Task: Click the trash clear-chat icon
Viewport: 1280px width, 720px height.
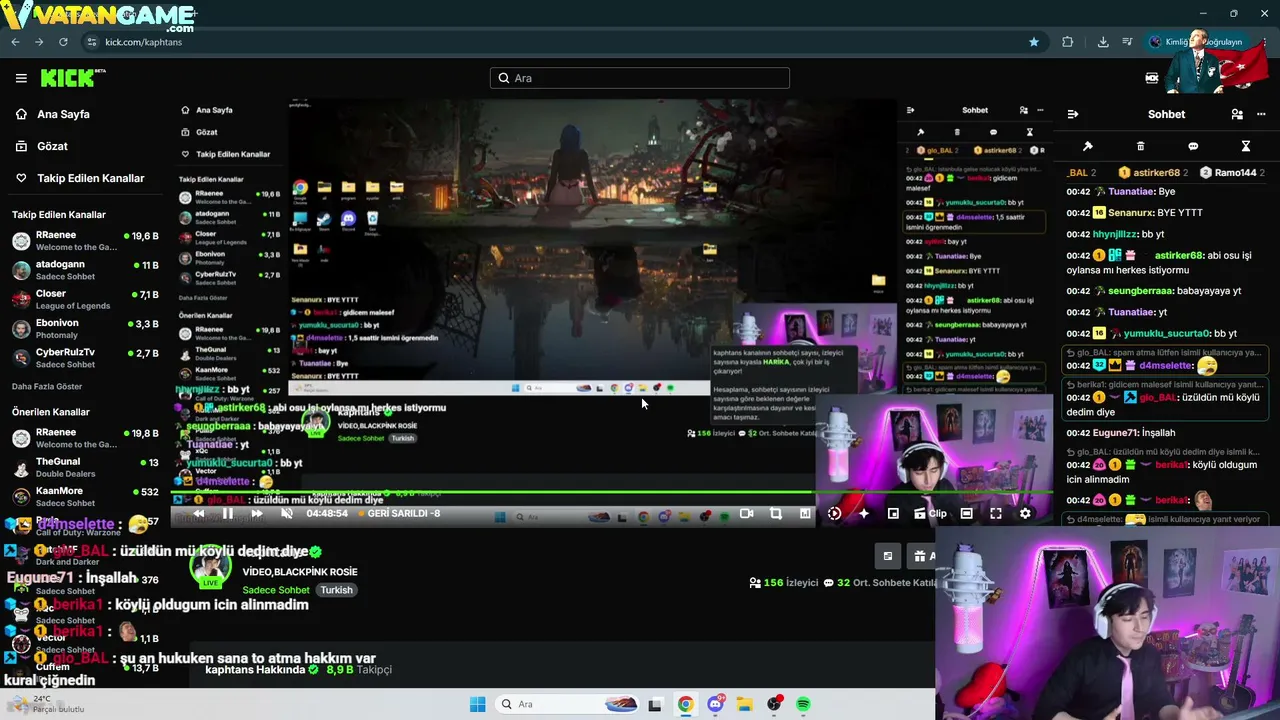Action: 1141,146
